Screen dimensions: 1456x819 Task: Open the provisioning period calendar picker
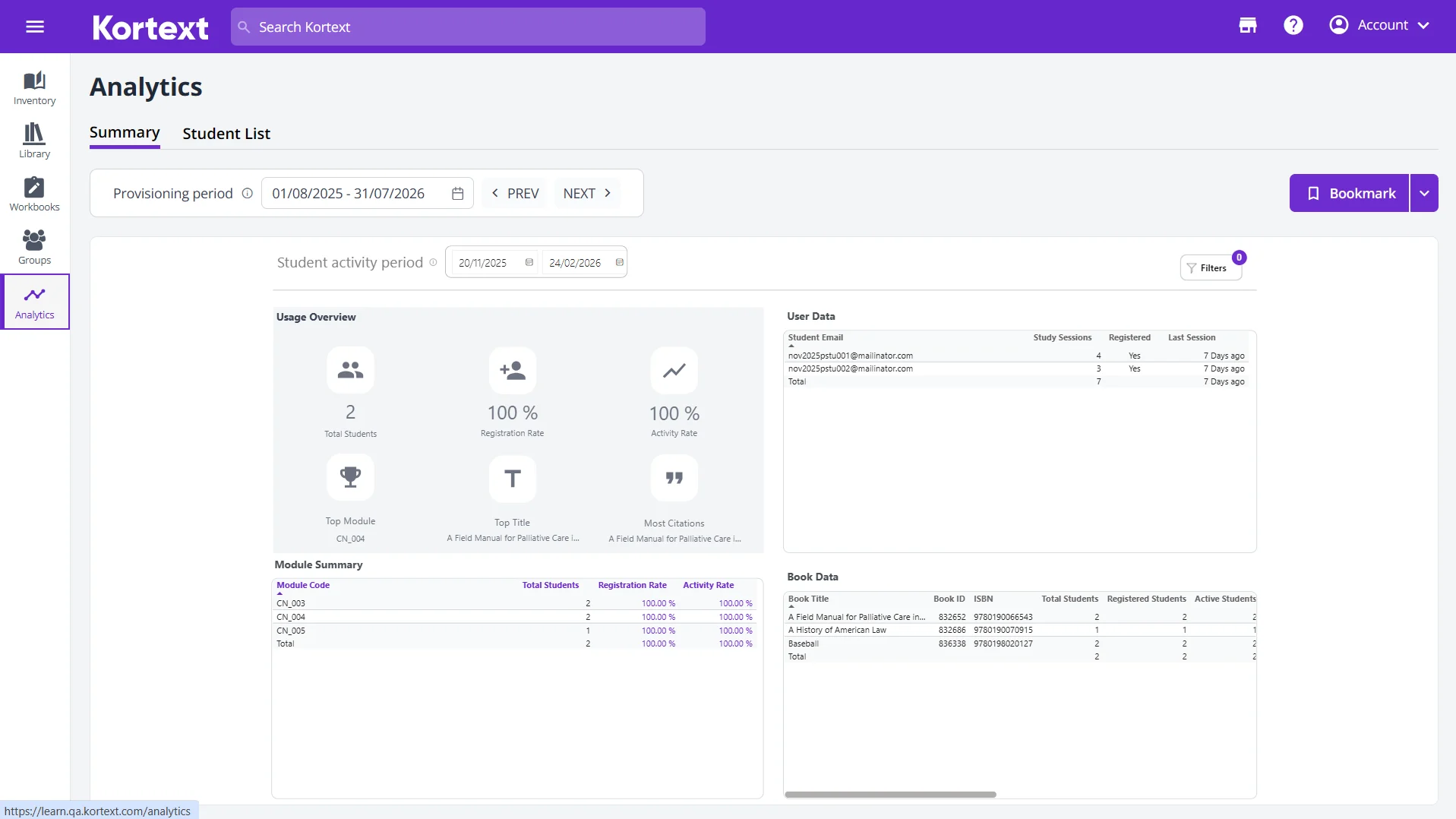457,193
